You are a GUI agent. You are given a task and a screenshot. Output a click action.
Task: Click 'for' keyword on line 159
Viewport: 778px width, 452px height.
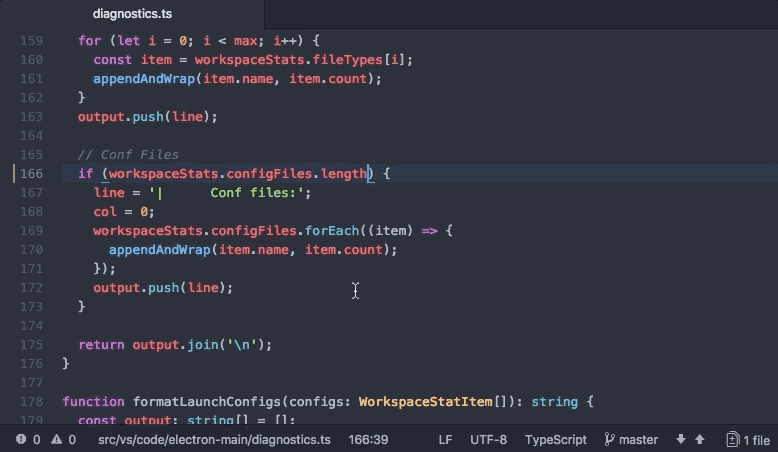pyautogui.click(x=89, y=41)
